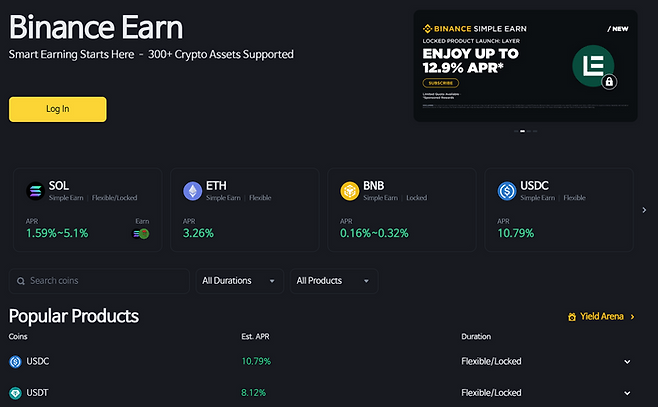Toggle the SOL Earn switch
The image size is (658, 407).
(x=141, y=234)
